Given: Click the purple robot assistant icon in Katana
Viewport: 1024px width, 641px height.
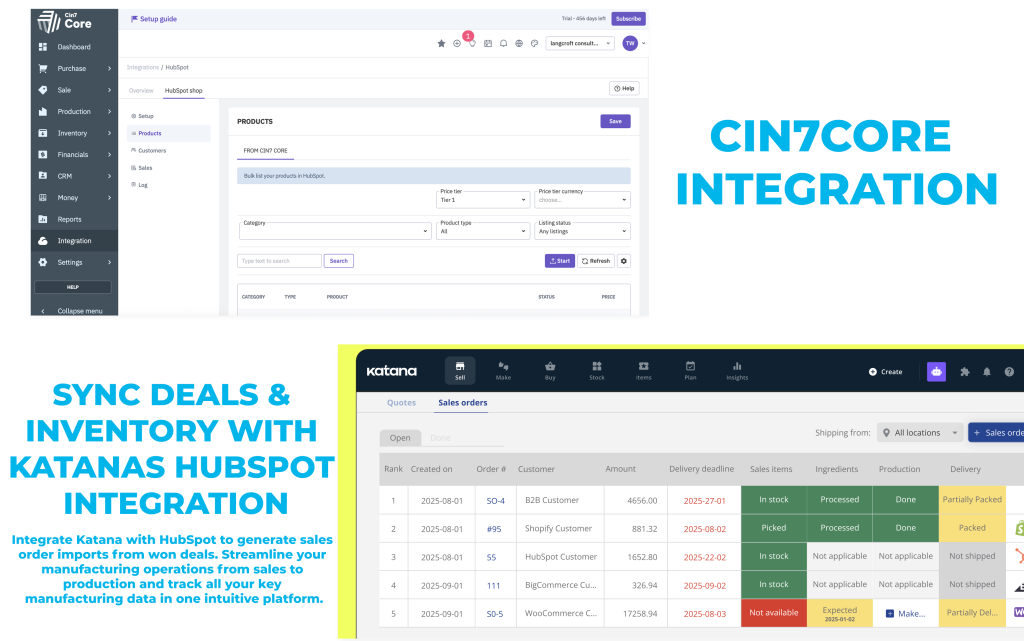Looking at the screenshot, I should (x=936, y=371).
